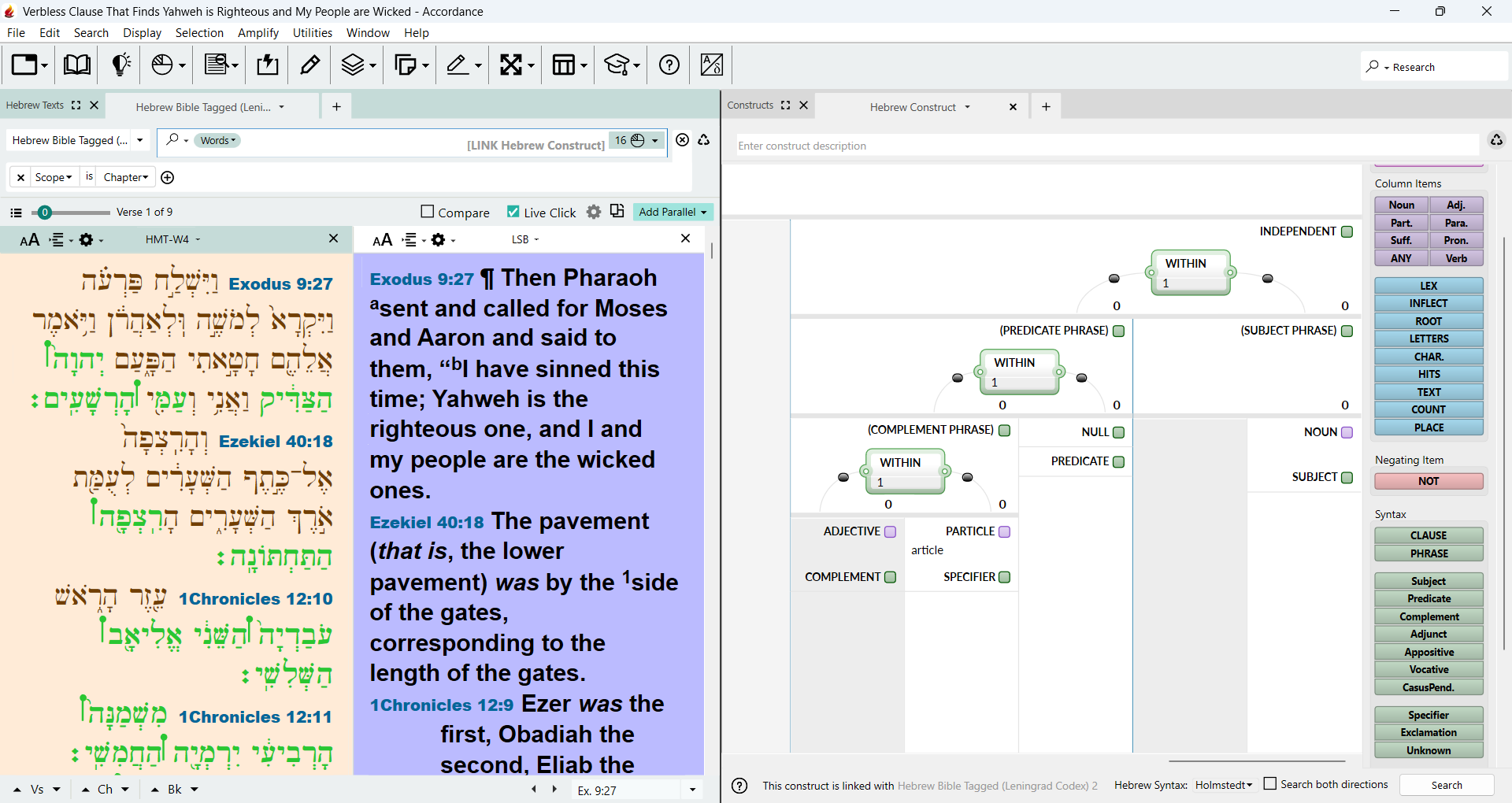Click the CLAUSE syntax button
This screenshot has height=803, width=1512.
coord(1429,535)
